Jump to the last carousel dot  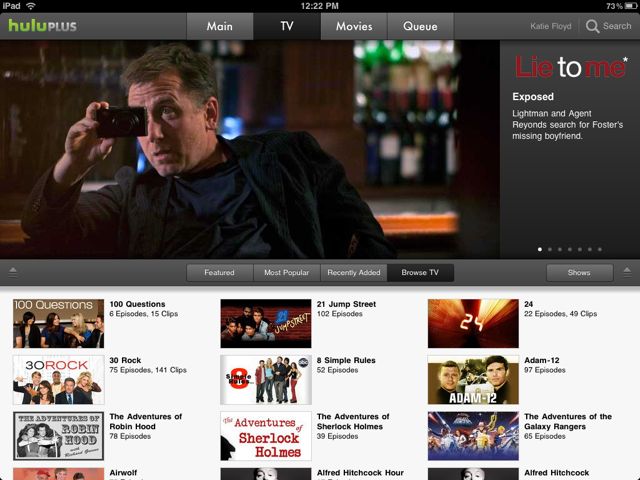click(x=600, y=249)
